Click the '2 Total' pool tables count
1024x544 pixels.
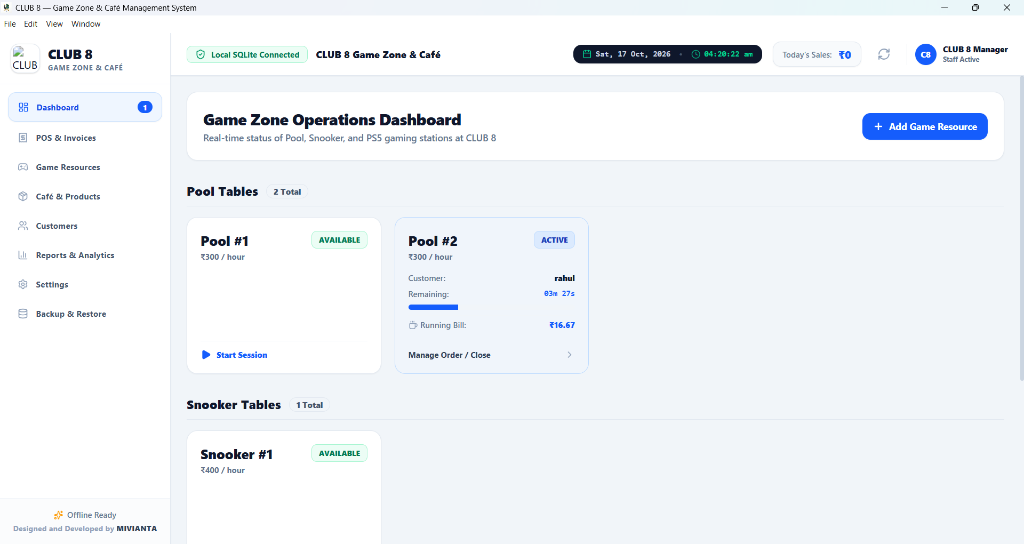tap(287, 192)
